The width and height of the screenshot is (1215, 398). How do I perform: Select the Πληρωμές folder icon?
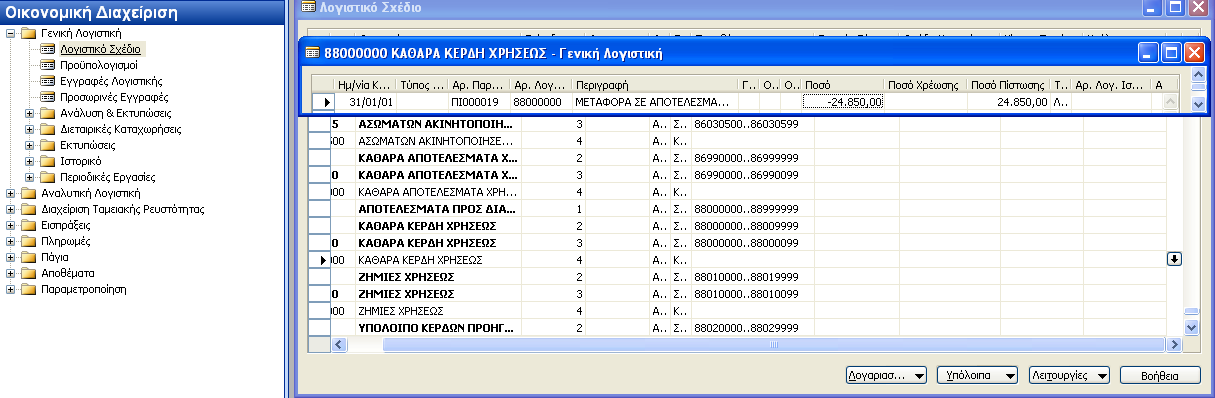(28, 241)
